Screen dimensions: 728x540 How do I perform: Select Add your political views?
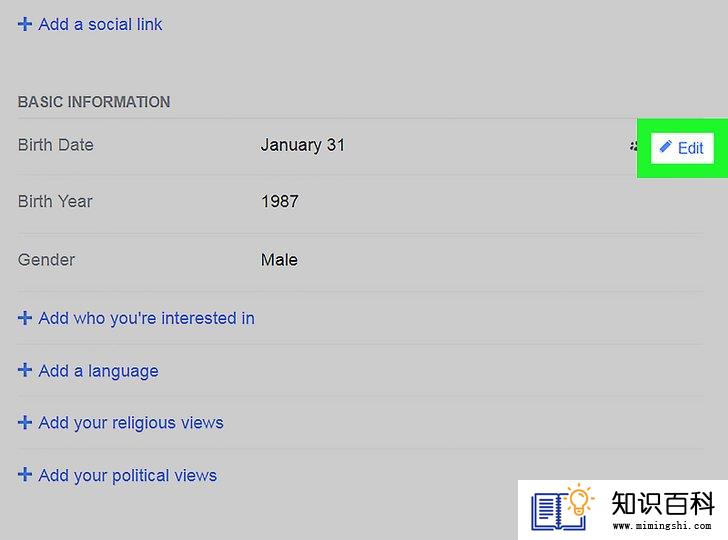127,476
